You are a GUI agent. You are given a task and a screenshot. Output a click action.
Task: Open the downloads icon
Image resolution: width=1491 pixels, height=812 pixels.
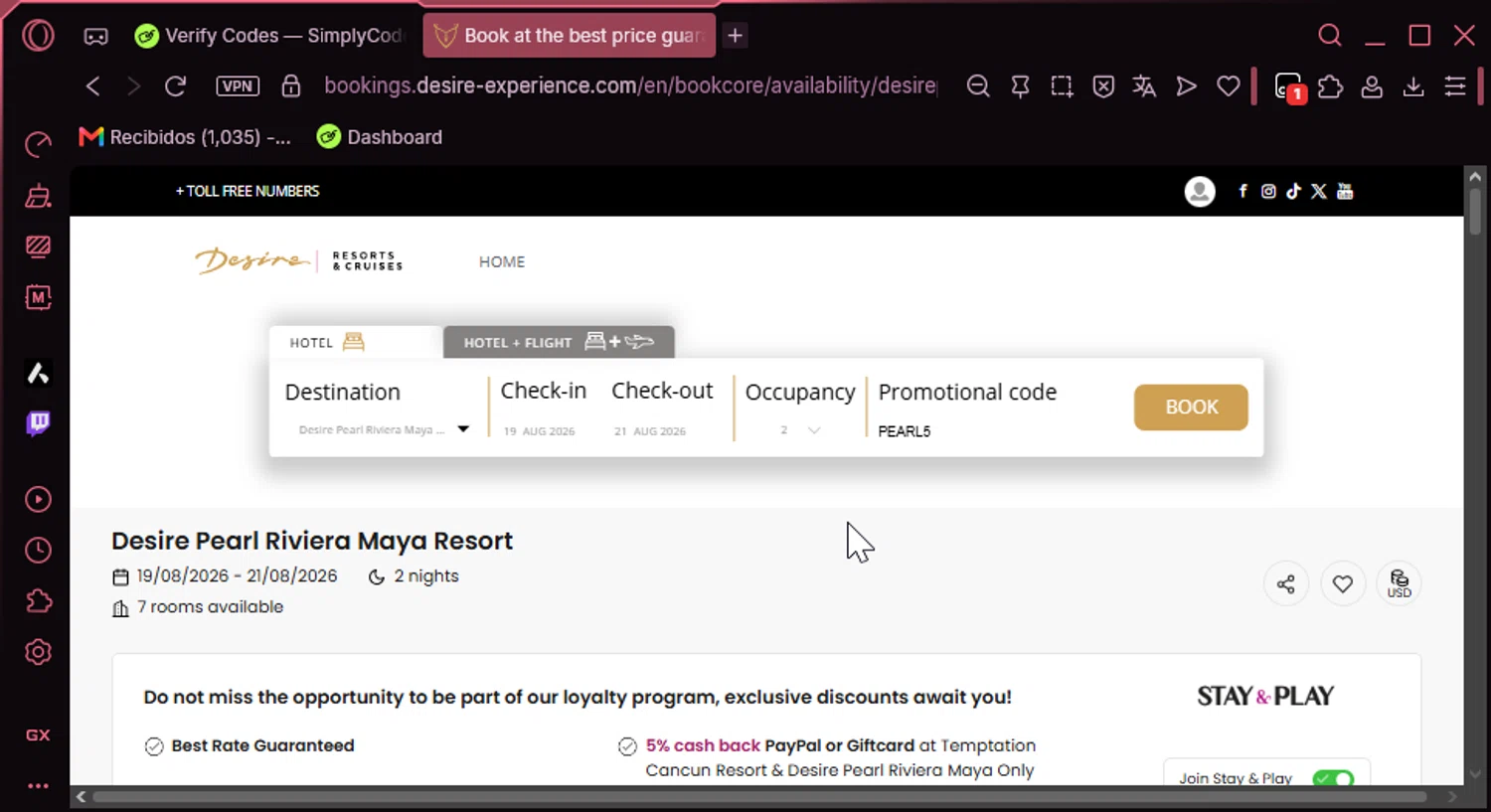tap(1413, 86)
